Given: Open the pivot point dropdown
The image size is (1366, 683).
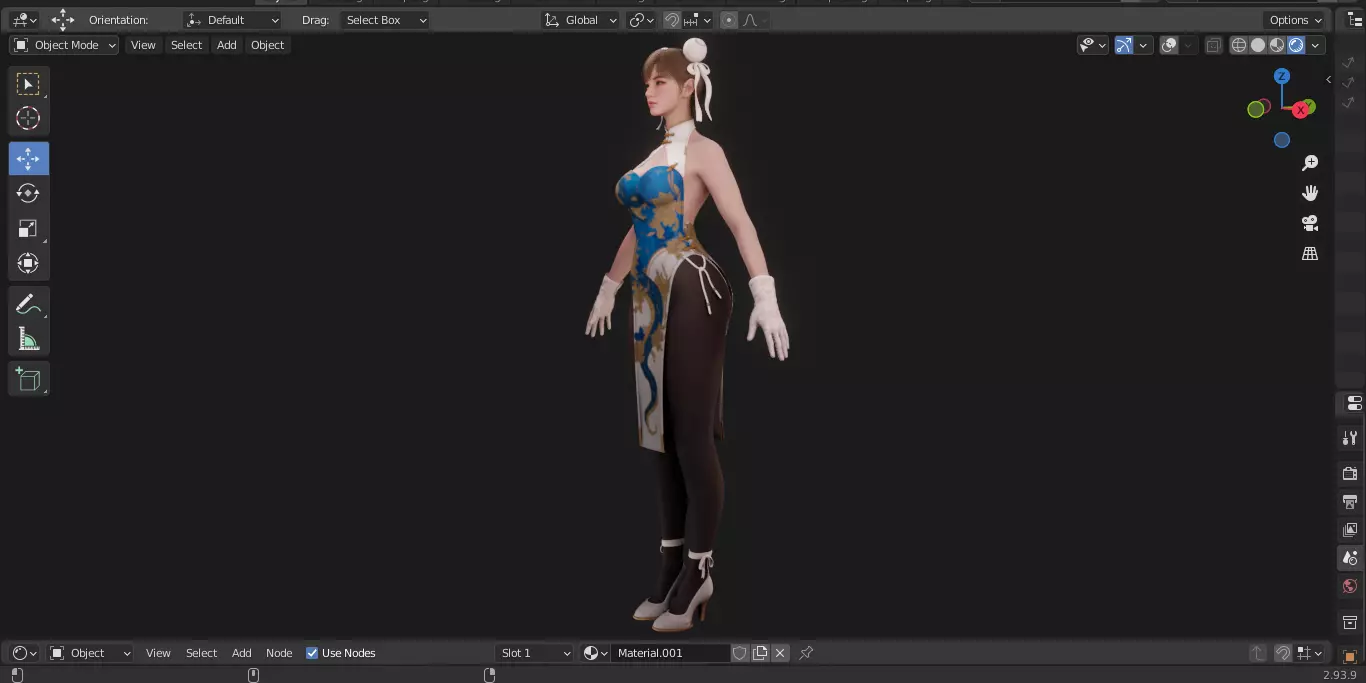Looking at the screenshot, I should click(642, 20).
